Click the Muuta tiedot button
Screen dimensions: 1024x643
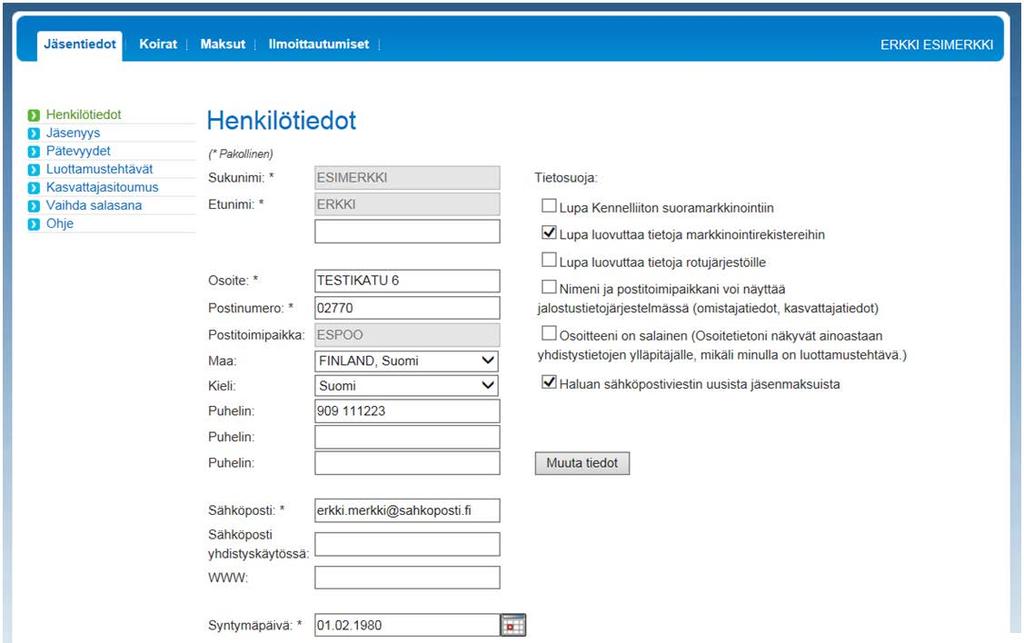pyautogui.click(x=582, y=463)
